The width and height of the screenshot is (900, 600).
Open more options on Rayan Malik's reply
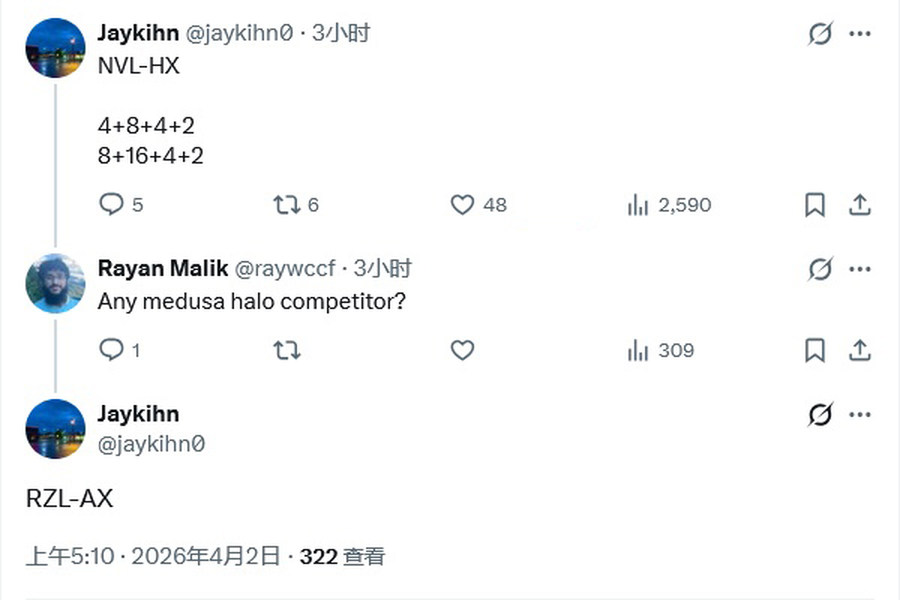(860, 269)
